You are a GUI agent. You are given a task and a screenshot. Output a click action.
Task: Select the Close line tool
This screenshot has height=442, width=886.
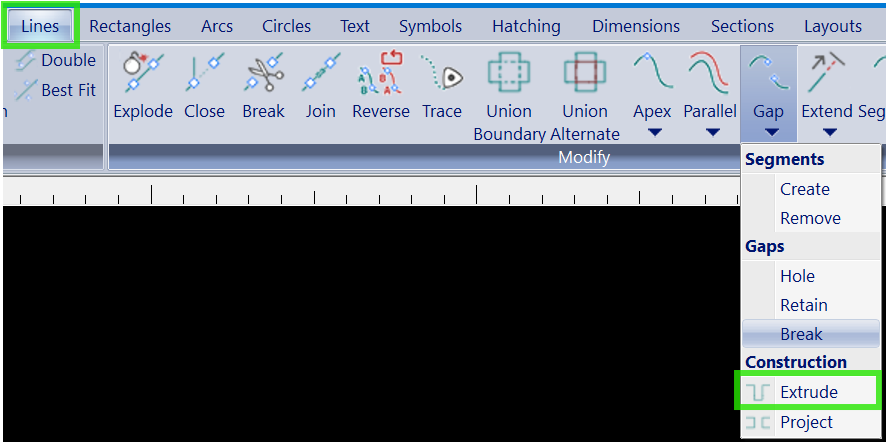point(204,86)
